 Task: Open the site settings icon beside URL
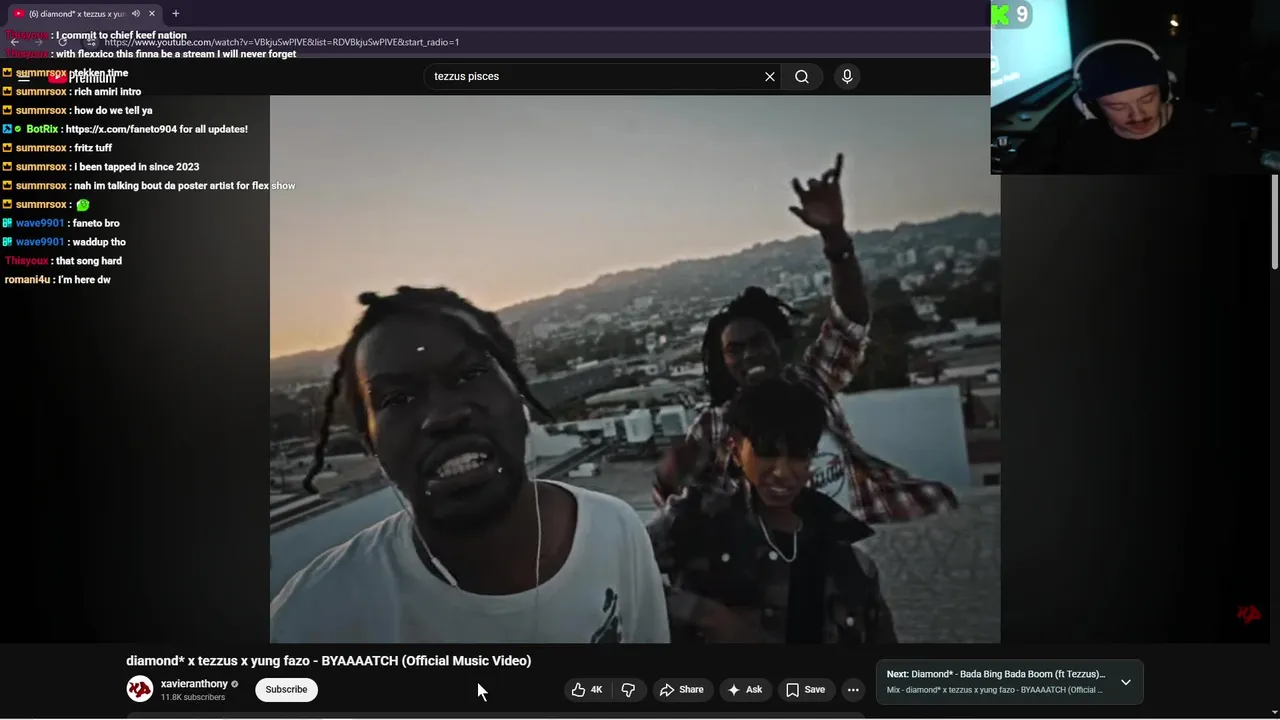91,42
